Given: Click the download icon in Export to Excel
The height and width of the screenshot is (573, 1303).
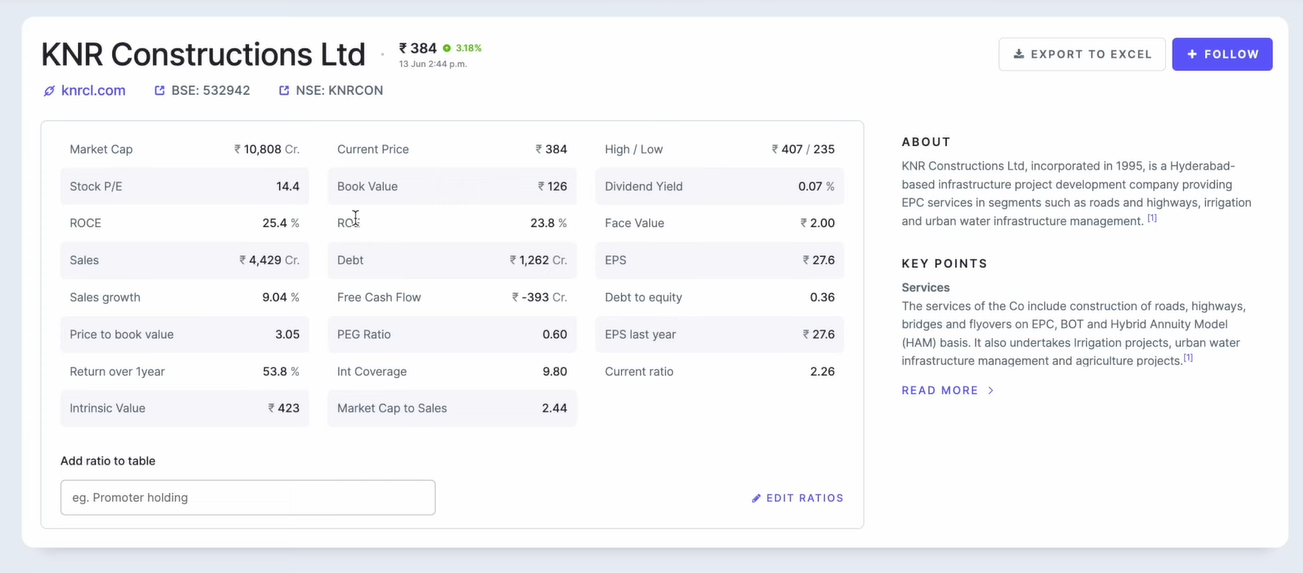Looking at the screenshot, I should pyautogui.click(x=1019, y=54).
